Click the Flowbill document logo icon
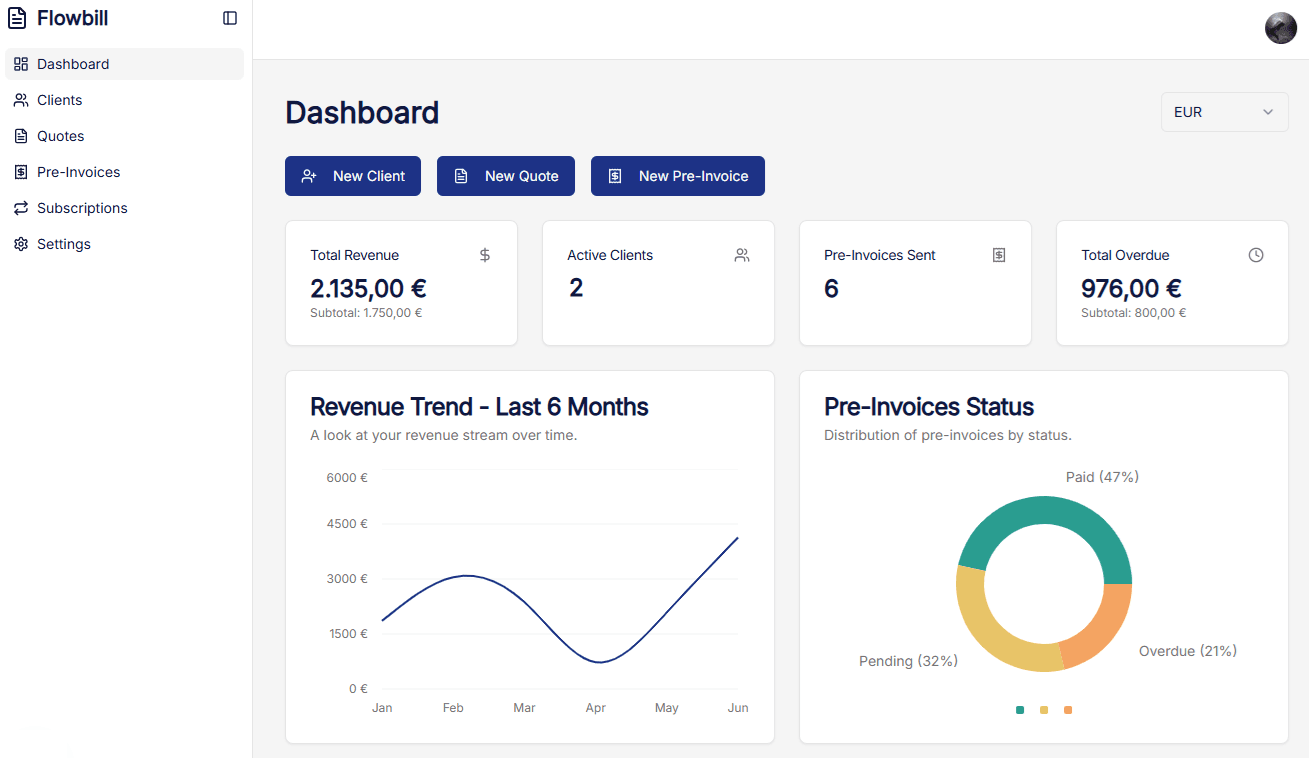Viewport: 1309px width, 758px height. pyautogui.click(x=18, y=17)
